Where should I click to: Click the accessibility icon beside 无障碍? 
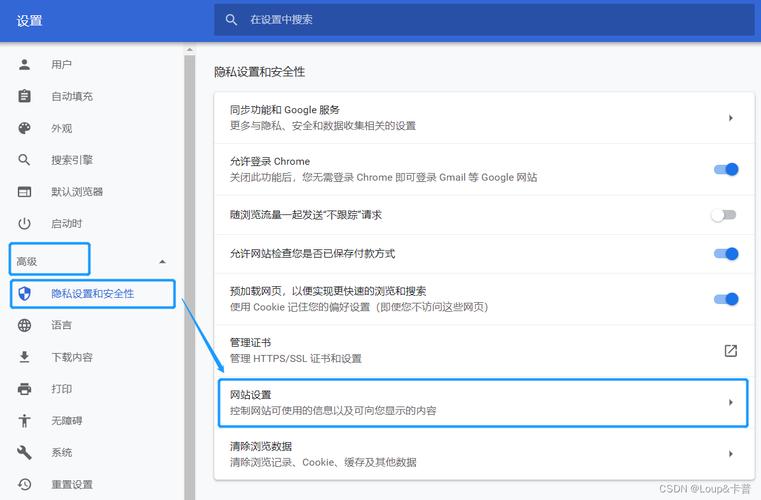pos(24,420)
